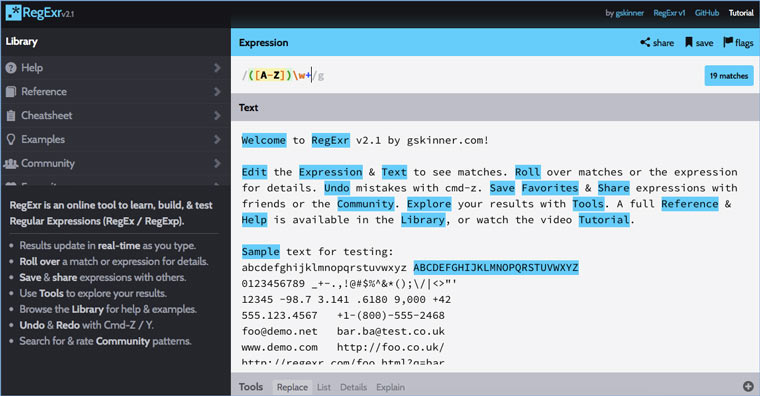The height and width of the screenshot is (396, 760).
Task: Click the highlighted match 'Share'
Action: pyautogui.click(x=613, y=188)
